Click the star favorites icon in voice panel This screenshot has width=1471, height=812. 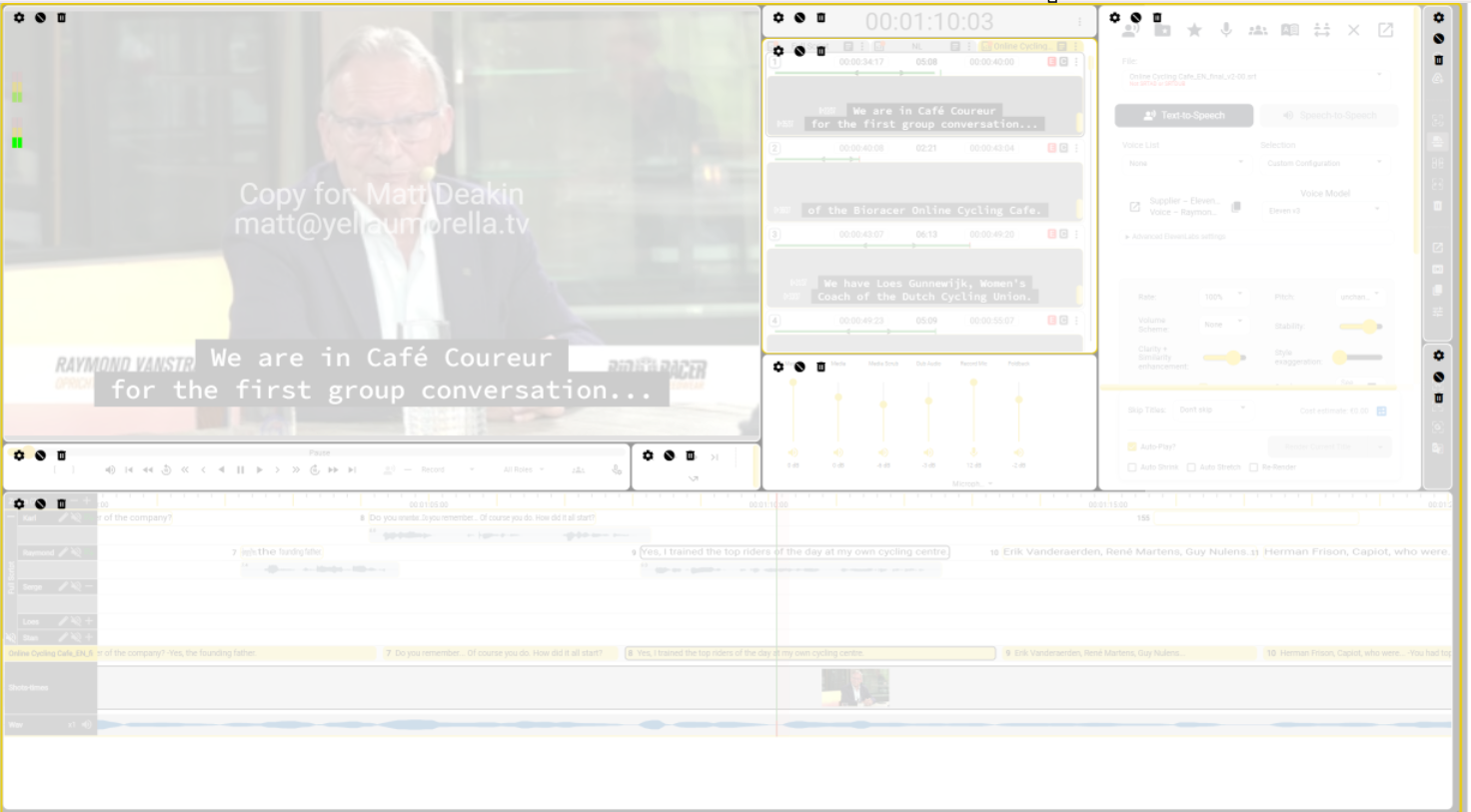click(1194, 31)
